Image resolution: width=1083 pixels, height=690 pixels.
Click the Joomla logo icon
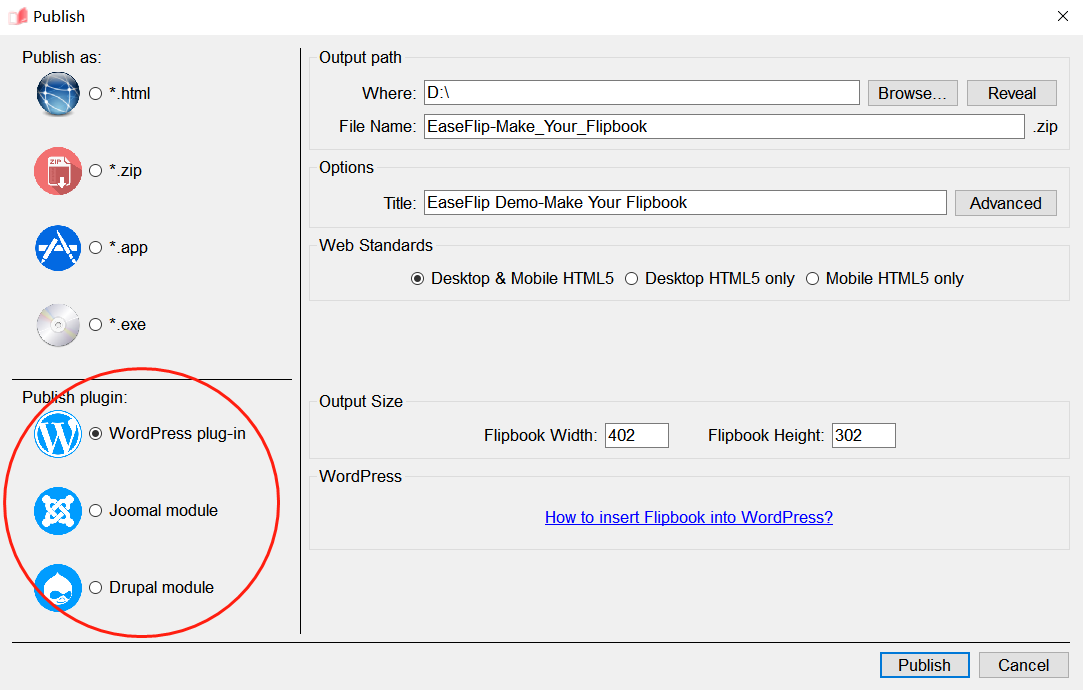pyautogui.click(x=57, y=511)
